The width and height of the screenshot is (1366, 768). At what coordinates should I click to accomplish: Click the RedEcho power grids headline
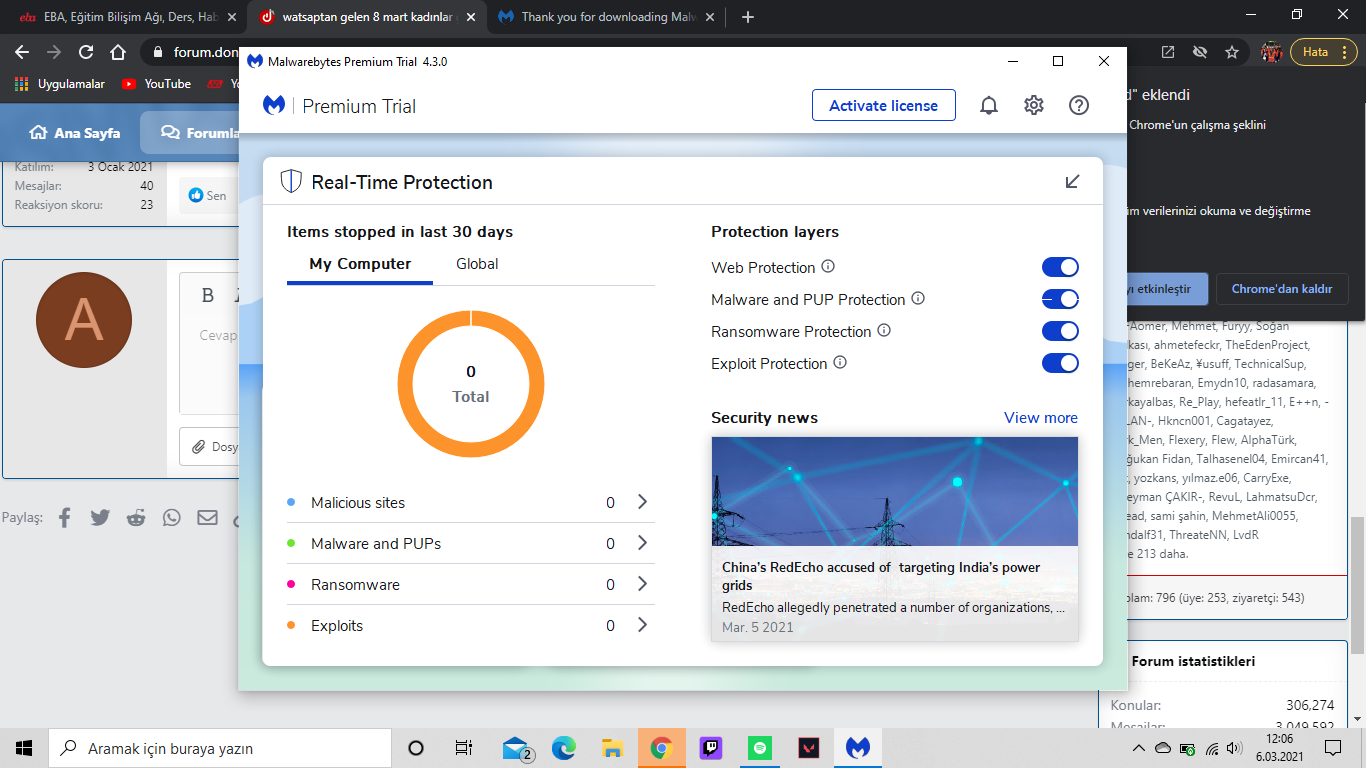point(881,576)
